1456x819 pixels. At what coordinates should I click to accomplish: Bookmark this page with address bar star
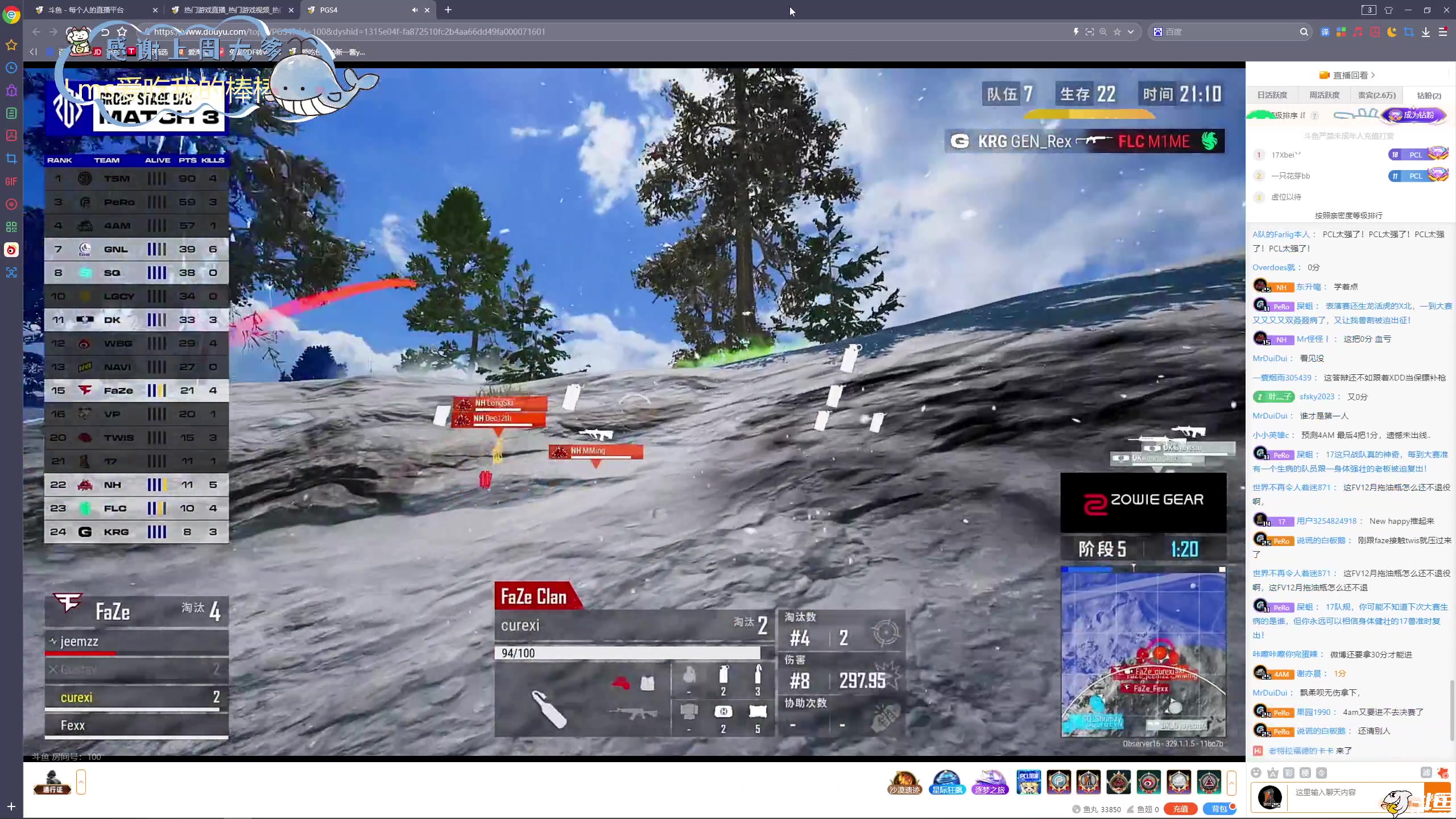1117,32
